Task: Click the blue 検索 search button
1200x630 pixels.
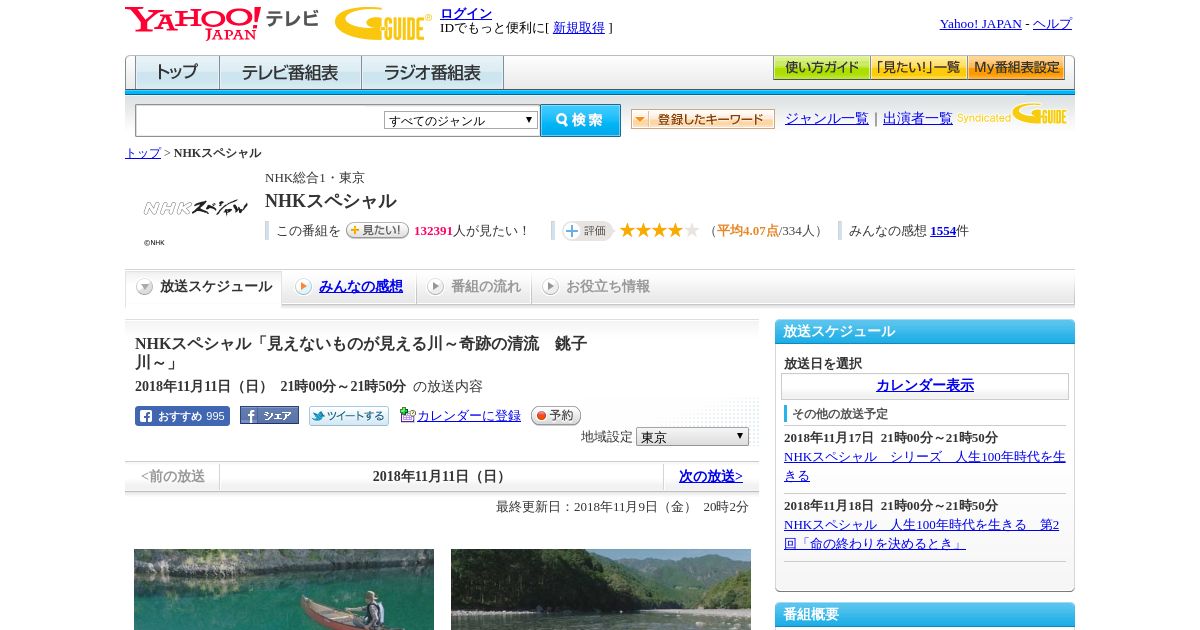Action: tap(580, 120)
